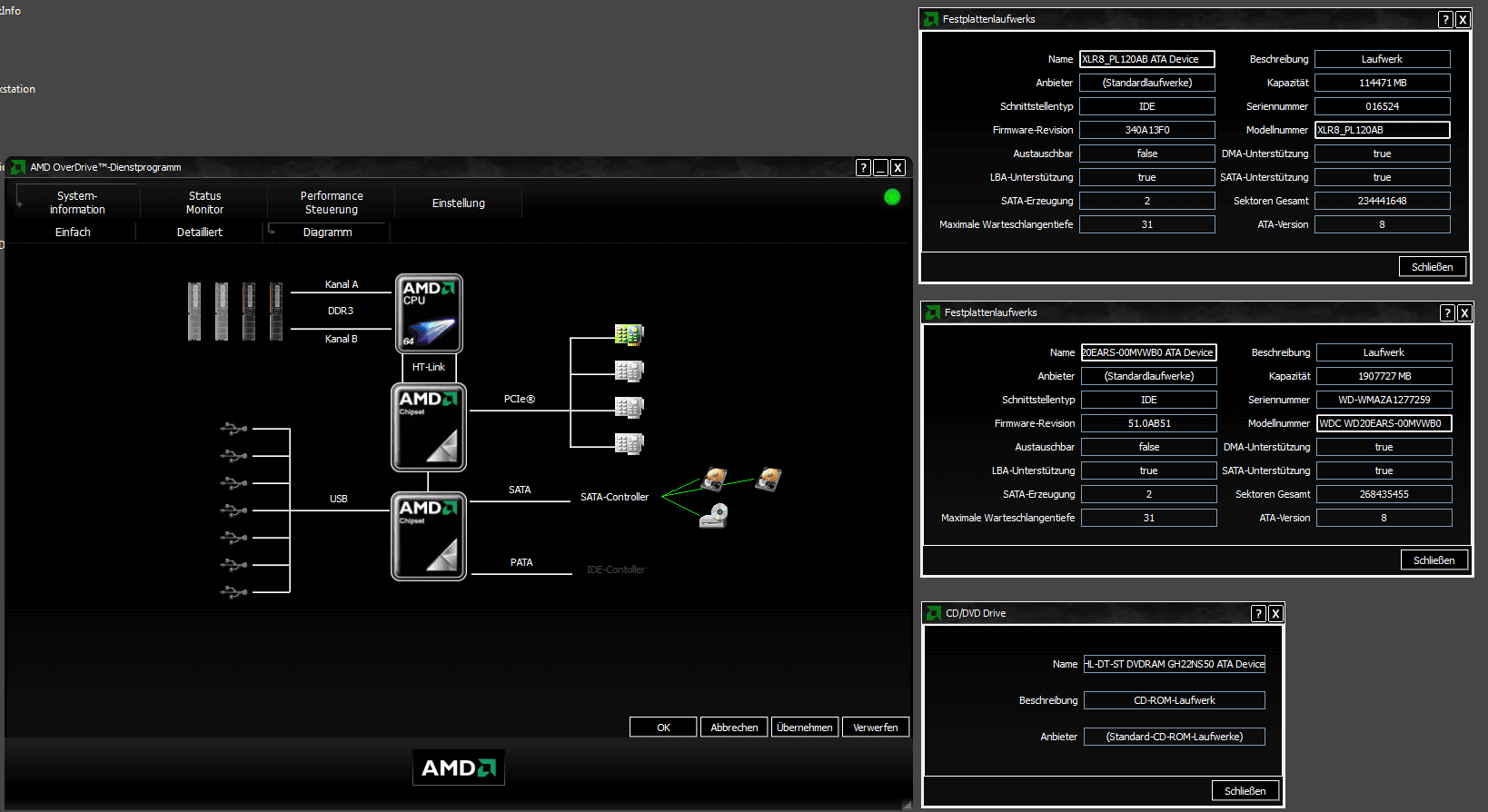
Task: Click the third PCIe slot icon
Action: point(629,407)
